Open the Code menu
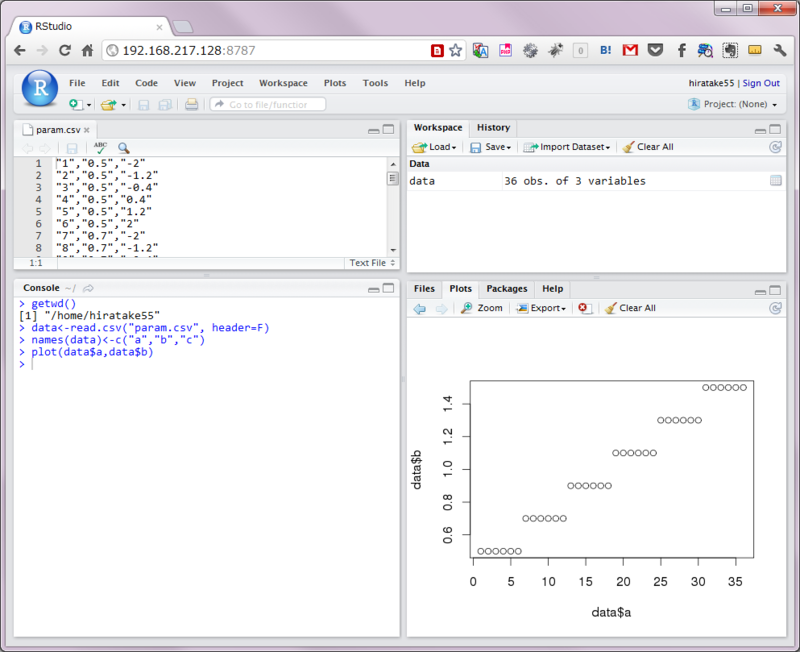Viewport: 800px width, 652px height. tap(146, 83)
